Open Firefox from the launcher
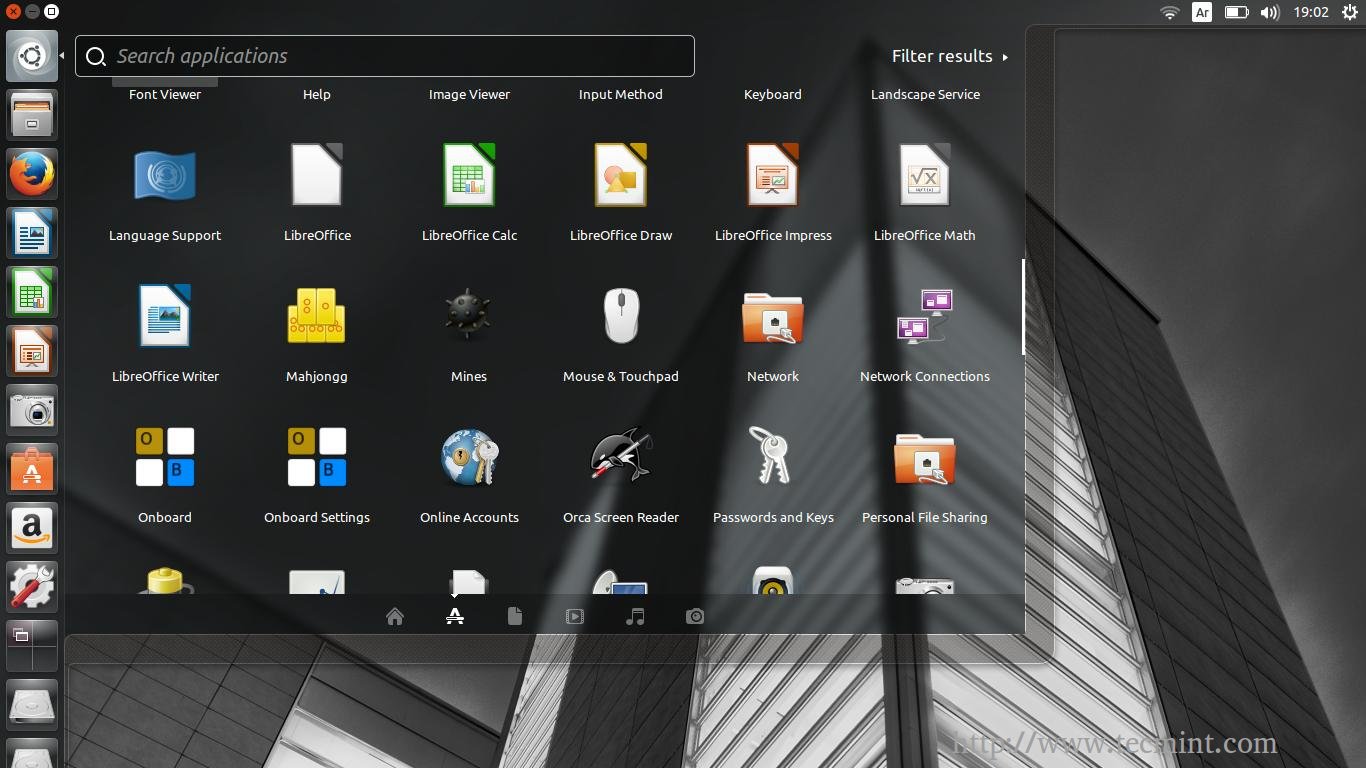The height and width of the screenshot is (768, 1366). [32, 175]
